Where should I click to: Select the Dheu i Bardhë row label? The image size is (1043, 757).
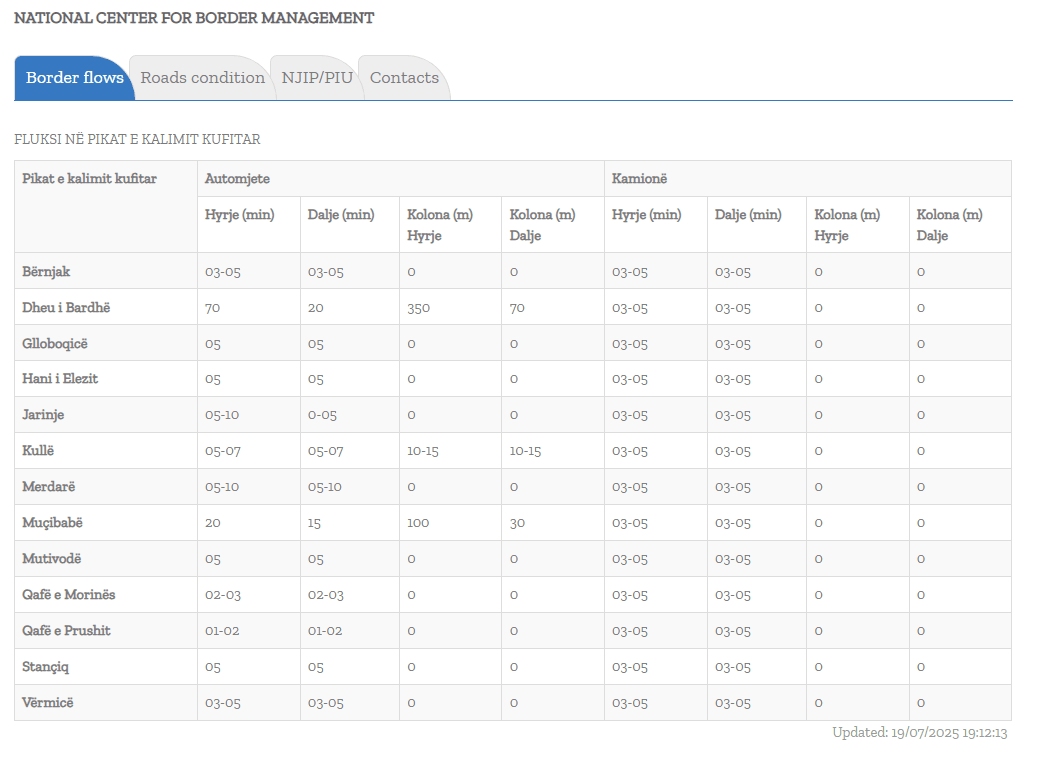click(66, 308)
